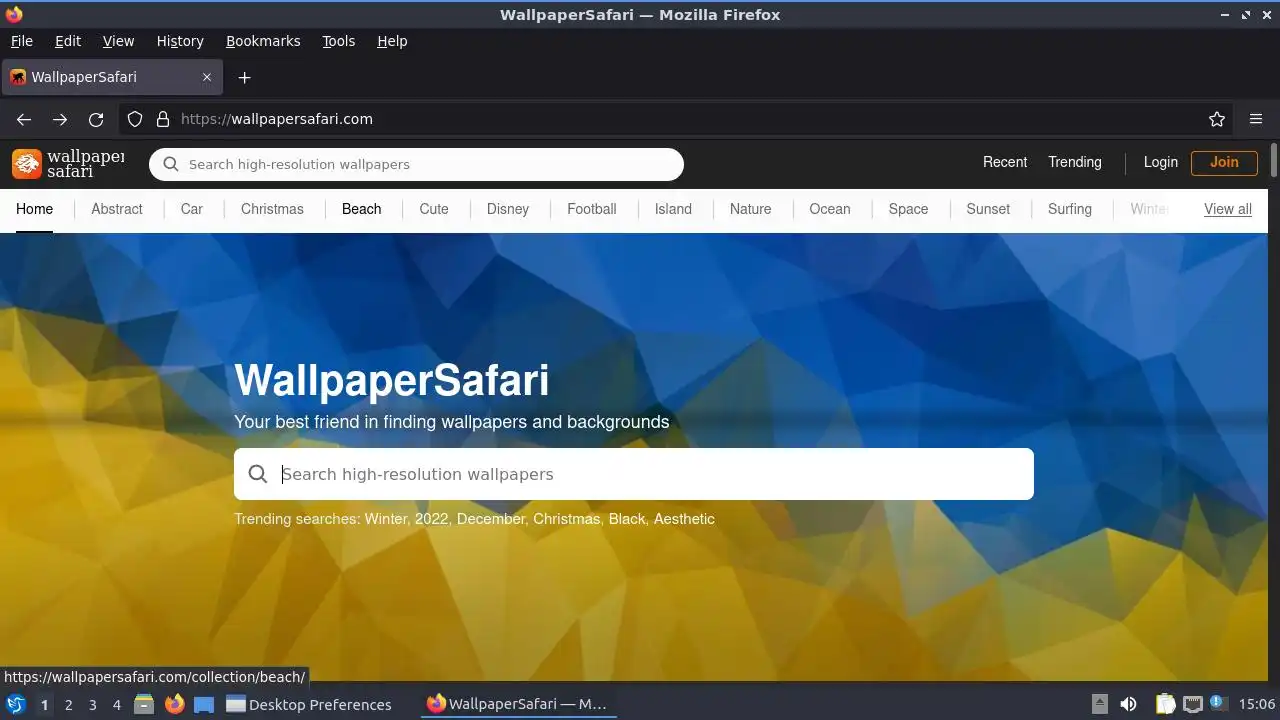Select the WallpaperSafari browser tab
This screenshot has height=720, width=1280.
pyautogui.click(x=112, y=77)
